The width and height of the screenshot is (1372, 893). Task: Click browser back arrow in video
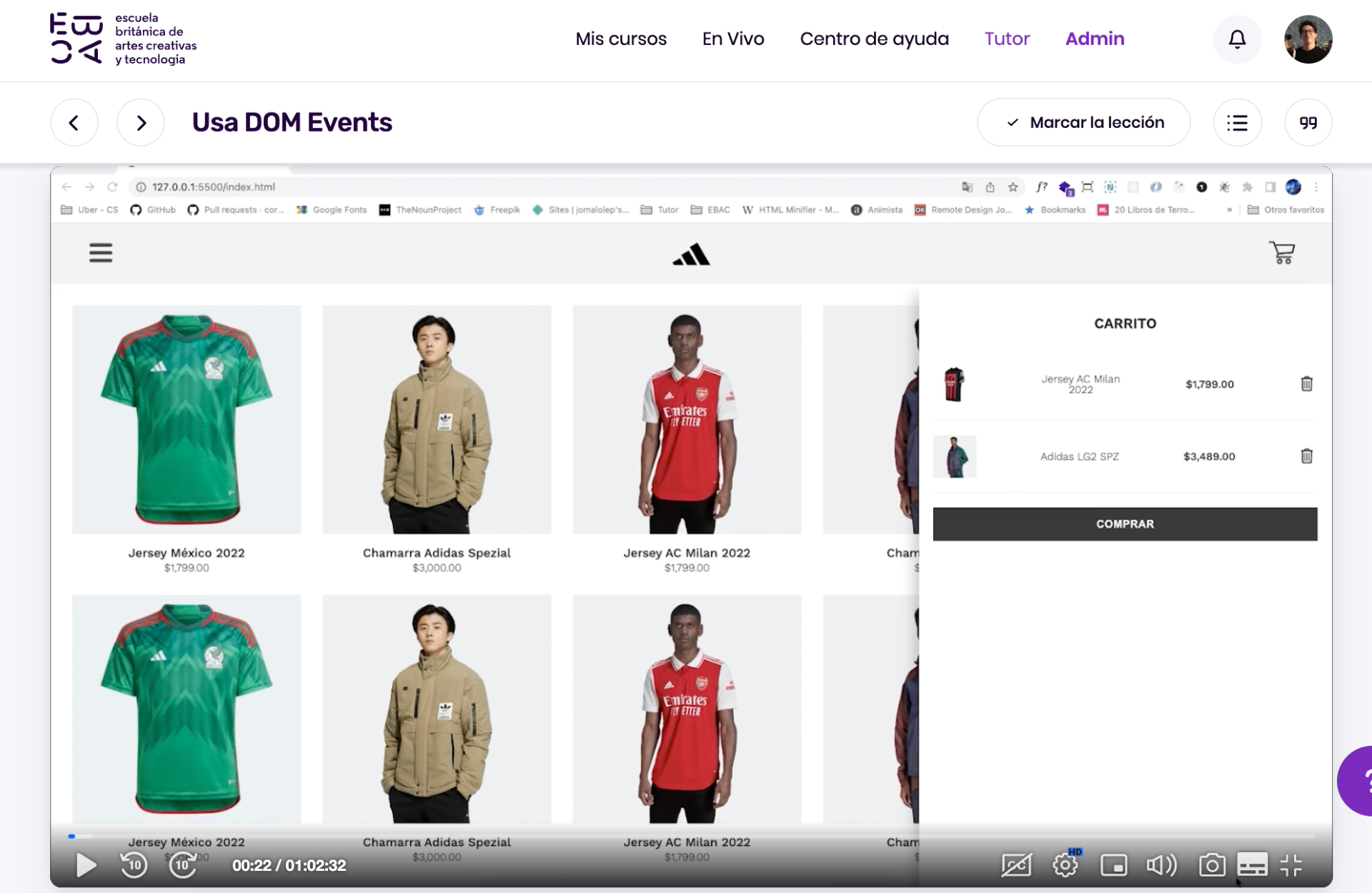[66, 187]
